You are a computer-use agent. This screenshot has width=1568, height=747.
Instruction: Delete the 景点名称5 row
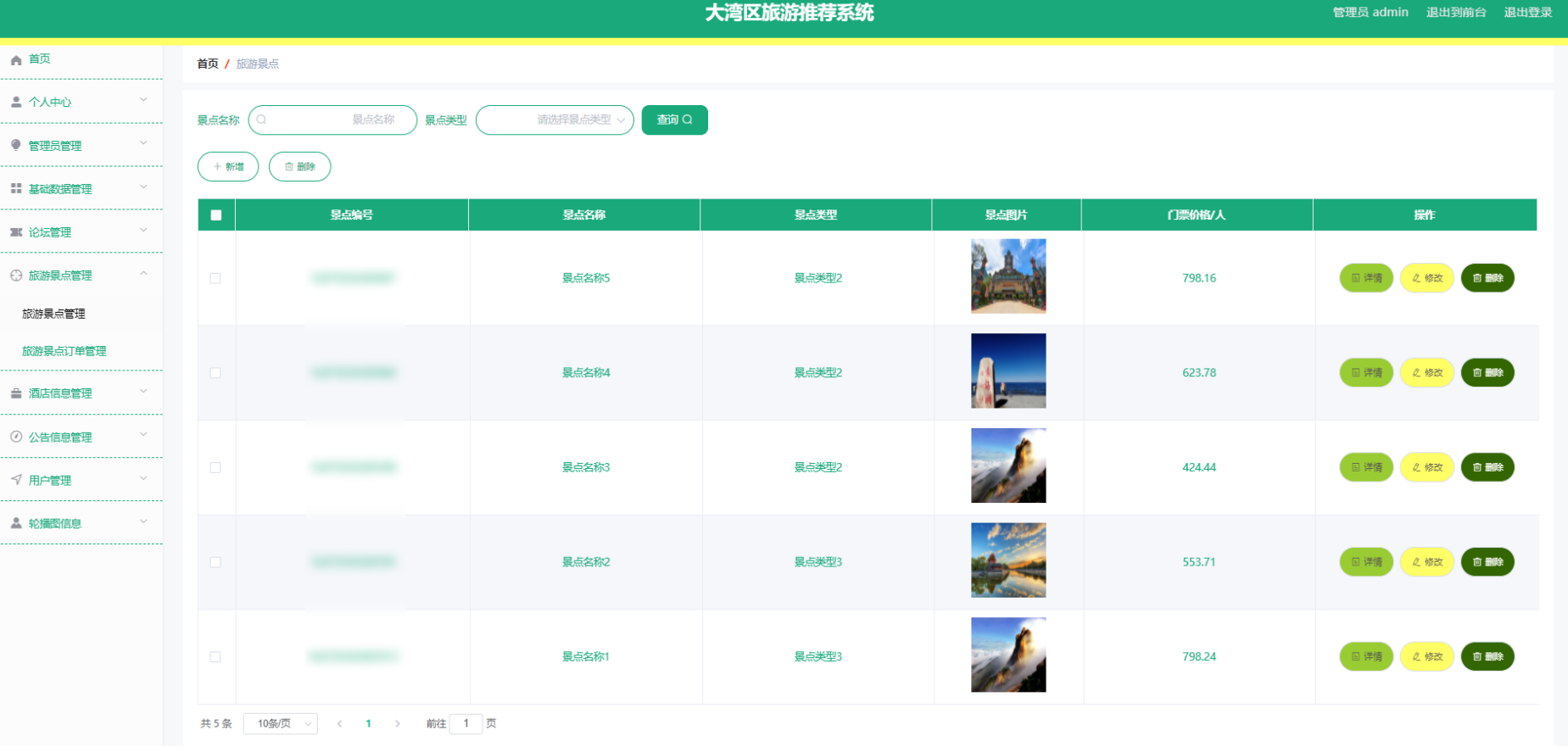click(1487, 278)
